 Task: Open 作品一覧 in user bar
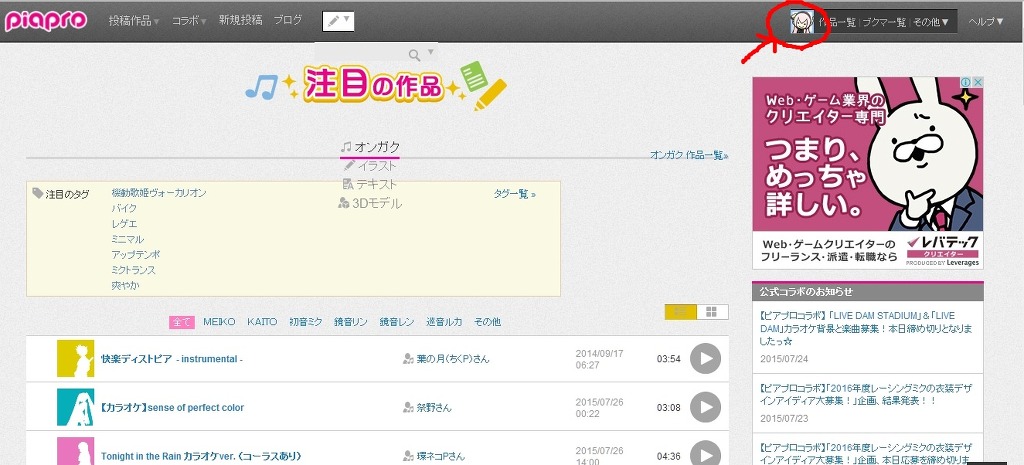[837, 22]
